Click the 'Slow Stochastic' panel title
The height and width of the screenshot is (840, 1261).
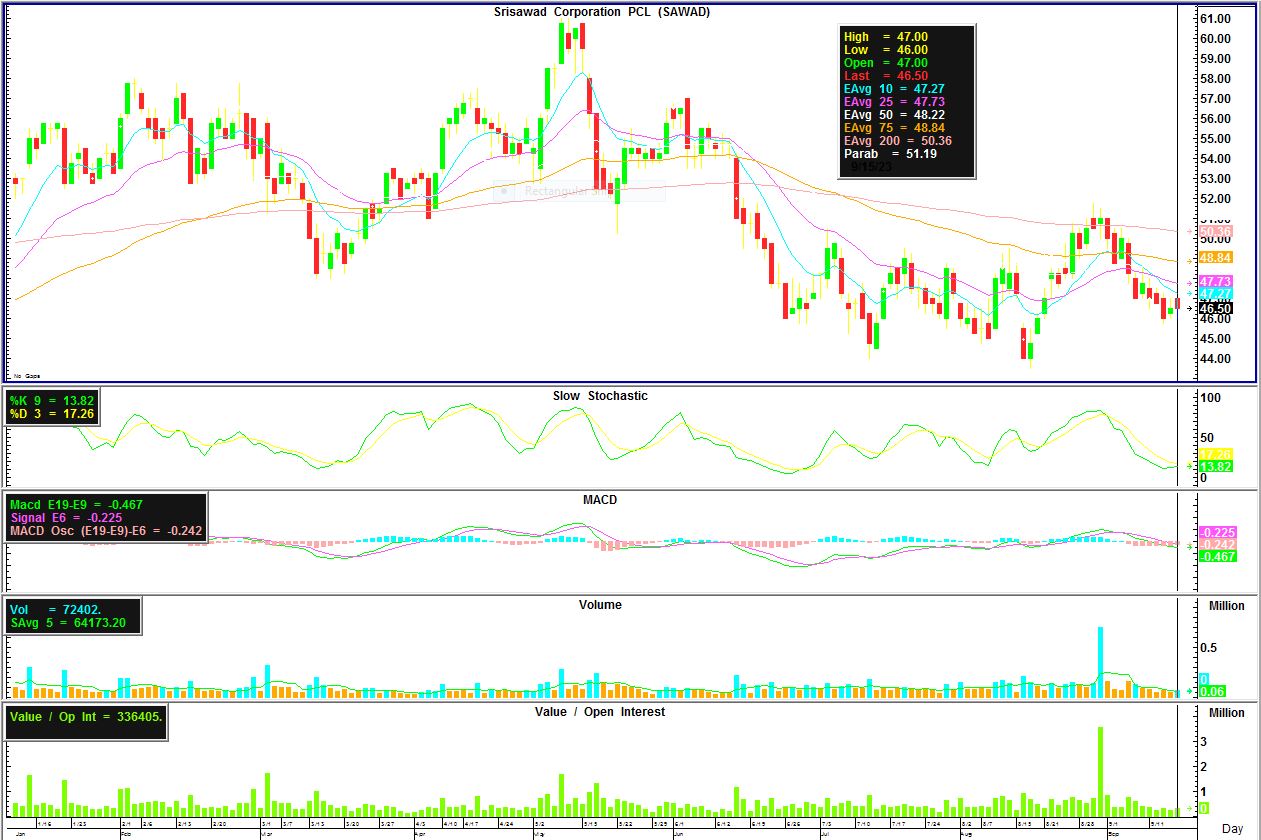pyautogui.click(x=600, y=396)
